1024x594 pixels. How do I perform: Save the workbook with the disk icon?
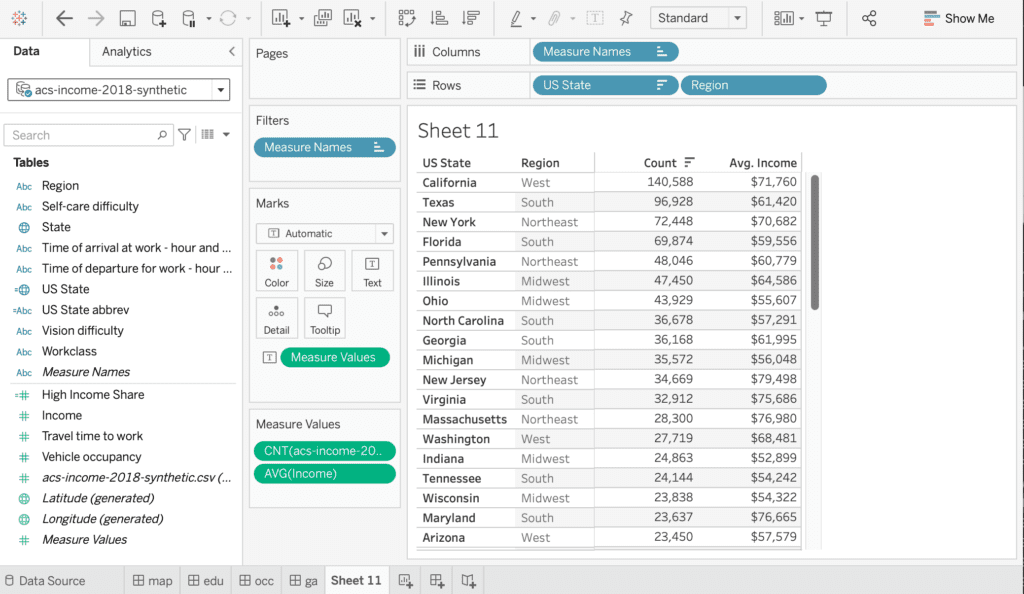127,18
